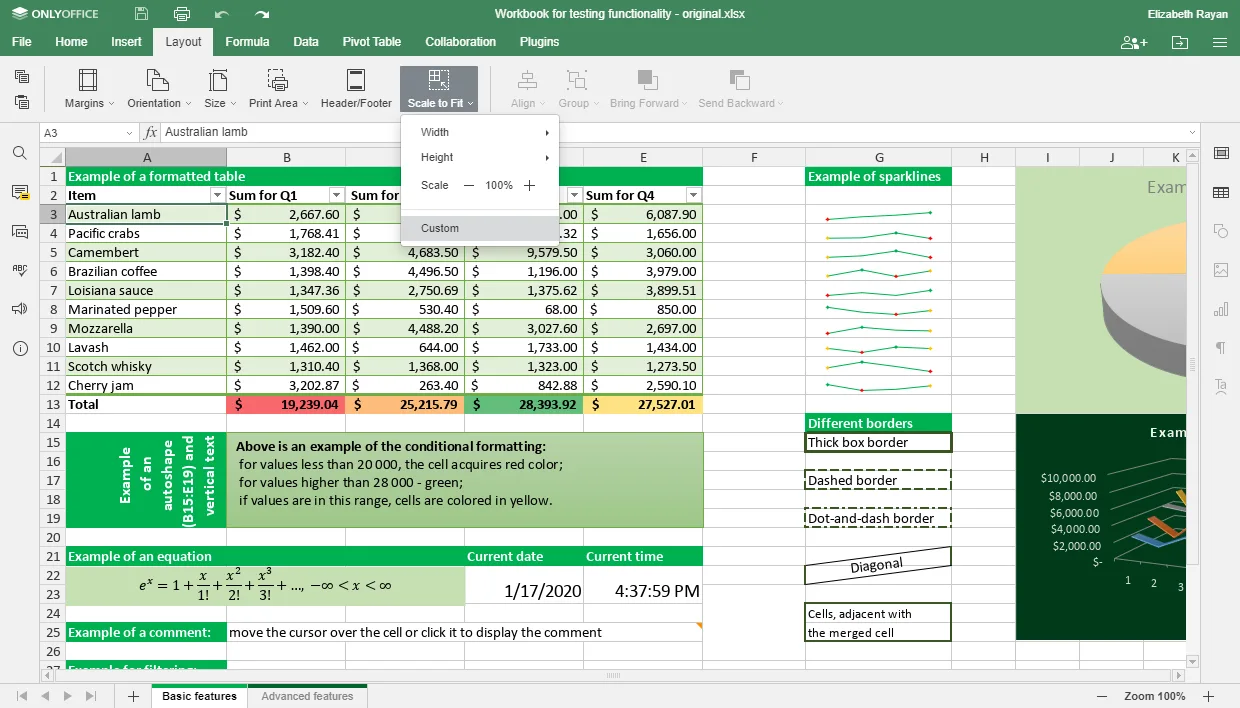The width and height of the screenshot is (1240, 708).
Task: Click the Undo arrow icon
Action: coord(222,14)
